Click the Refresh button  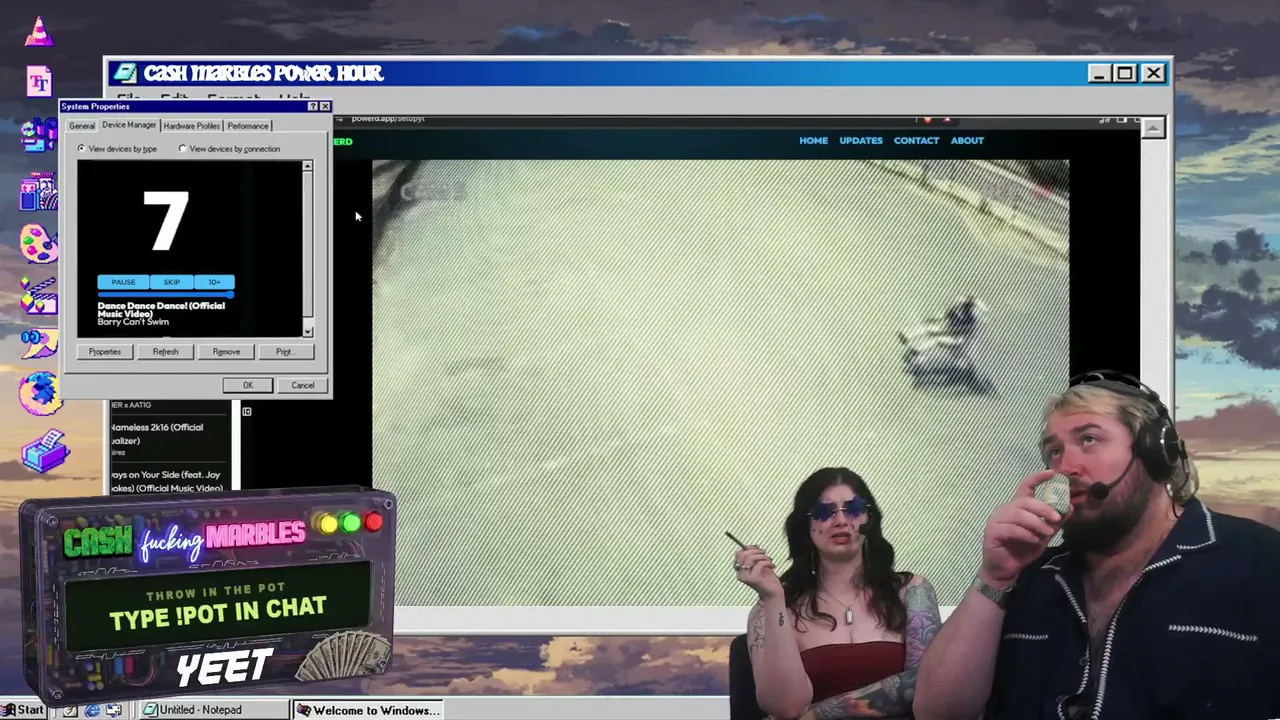[x=165, y=352]
